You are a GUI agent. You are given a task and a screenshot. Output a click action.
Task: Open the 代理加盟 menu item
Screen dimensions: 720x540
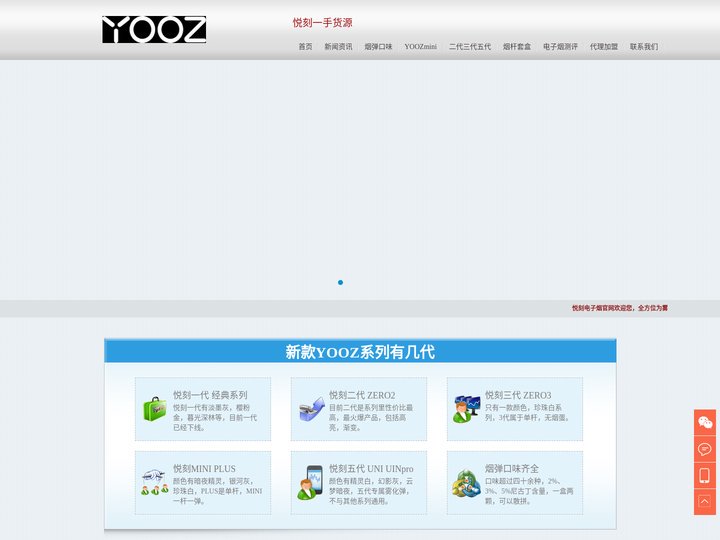click(604, 46)
